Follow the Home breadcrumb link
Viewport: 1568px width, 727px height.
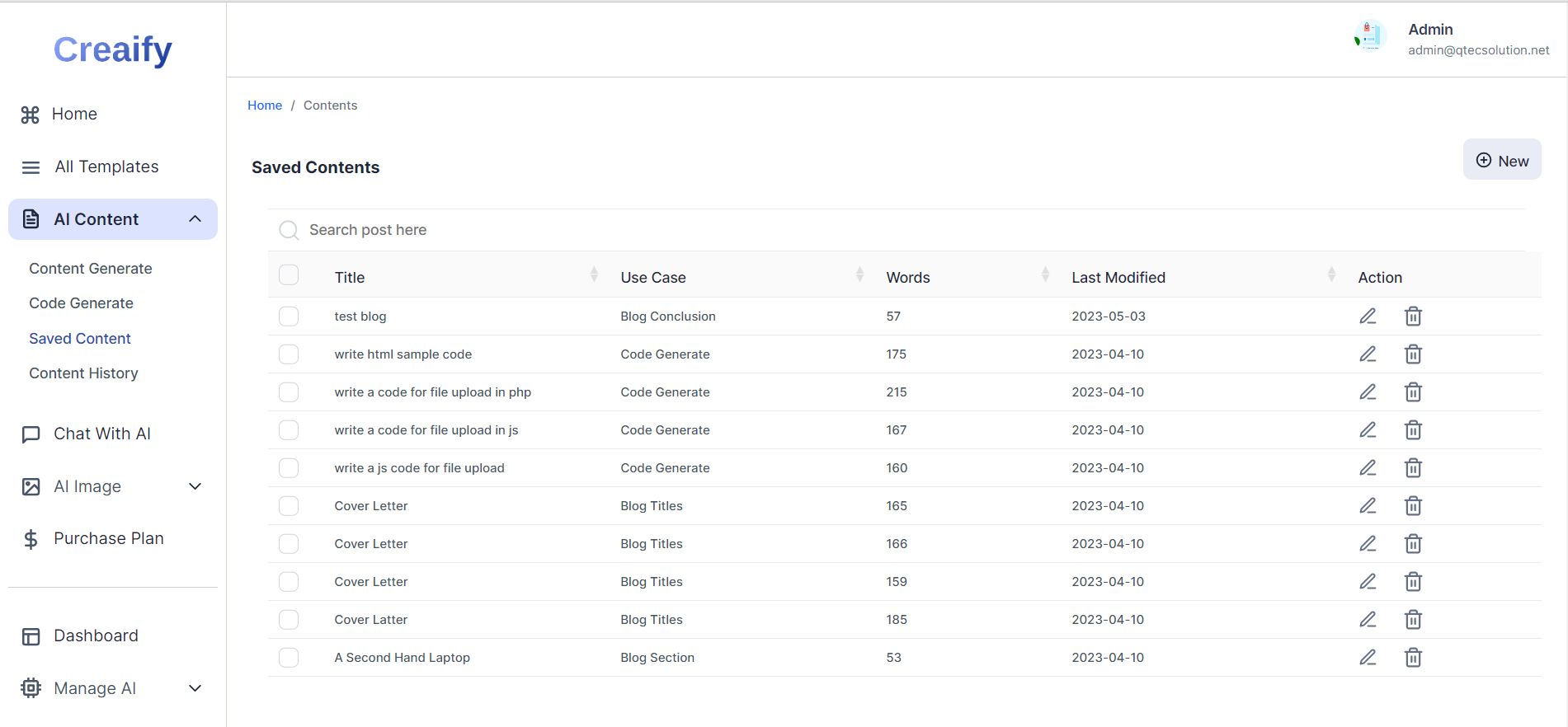[x=265, y=106]
